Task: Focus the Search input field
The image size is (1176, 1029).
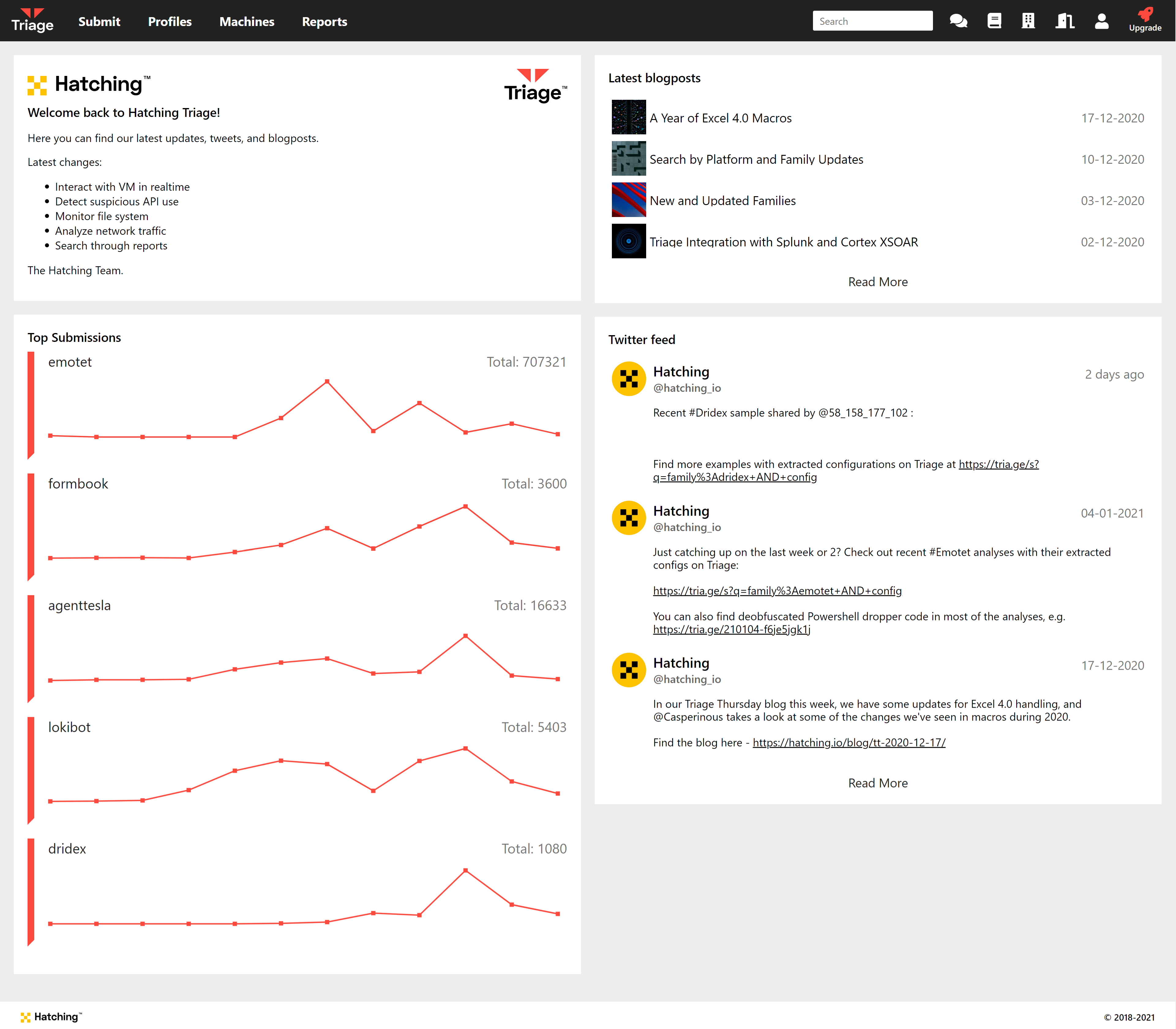Action: click(x=872, y=21)
